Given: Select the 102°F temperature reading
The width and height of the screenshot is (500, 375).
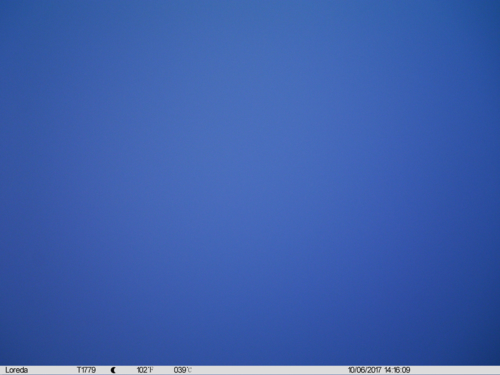Looking at the screenshot, I should pyautogui.click(x=145, y=370).
